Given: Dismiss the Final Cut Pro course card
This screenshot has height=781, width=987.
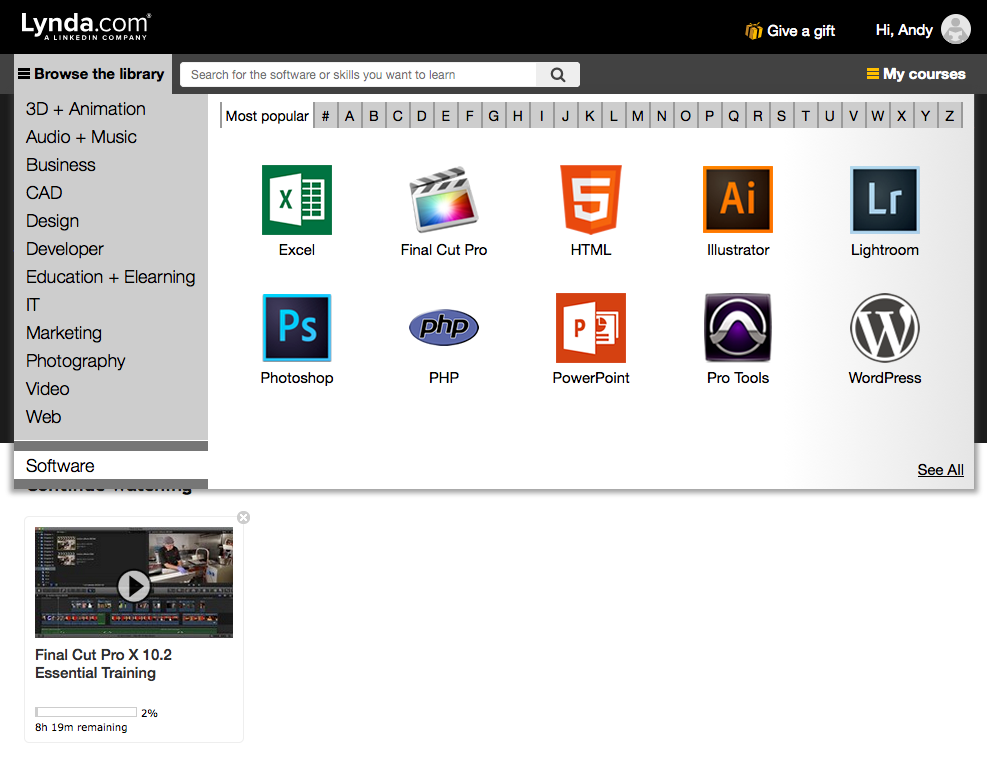Looking at the screenshot, I should click(244, 517).
